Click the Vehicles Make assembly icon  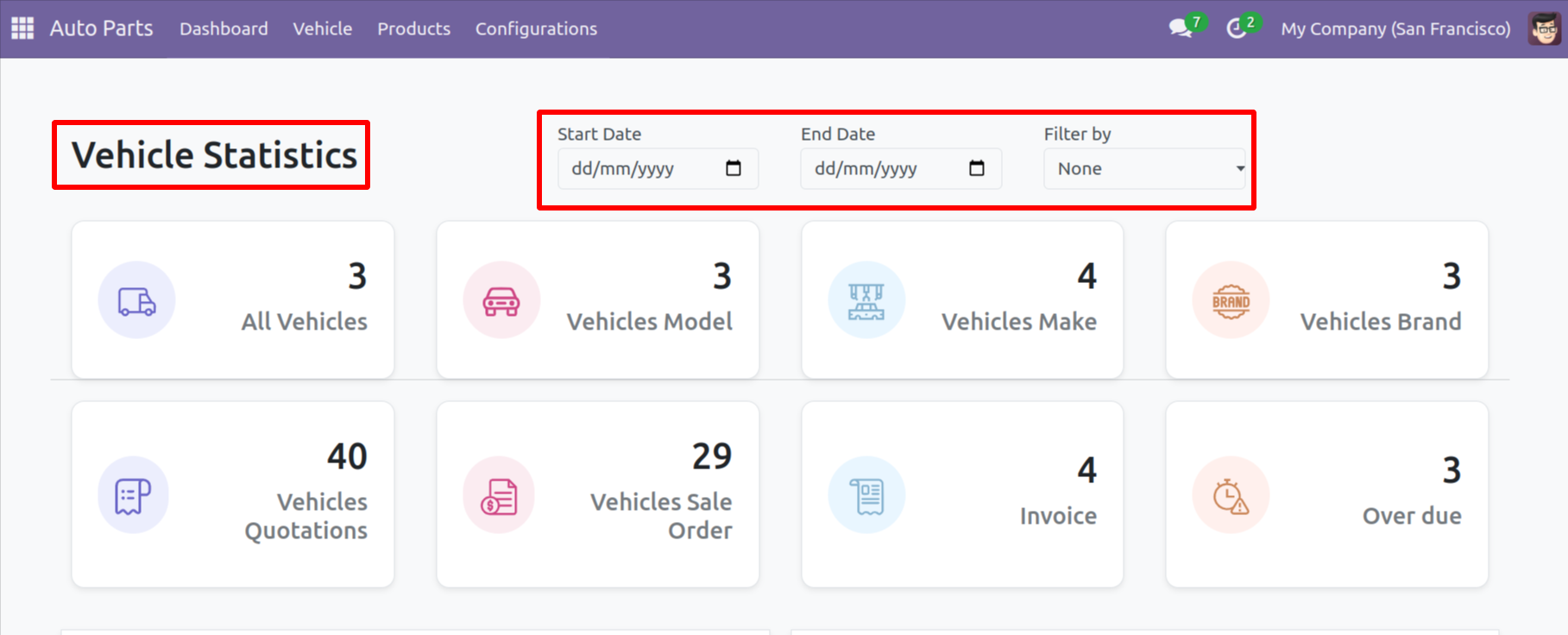(866, 300)
